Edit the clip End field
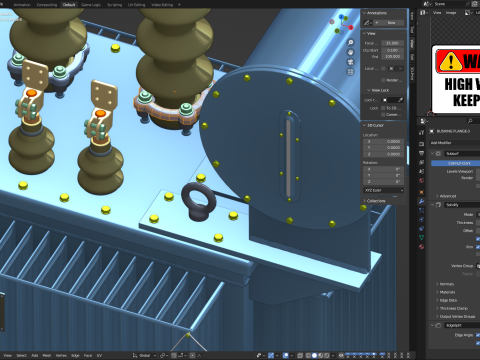 coord(393,57)
